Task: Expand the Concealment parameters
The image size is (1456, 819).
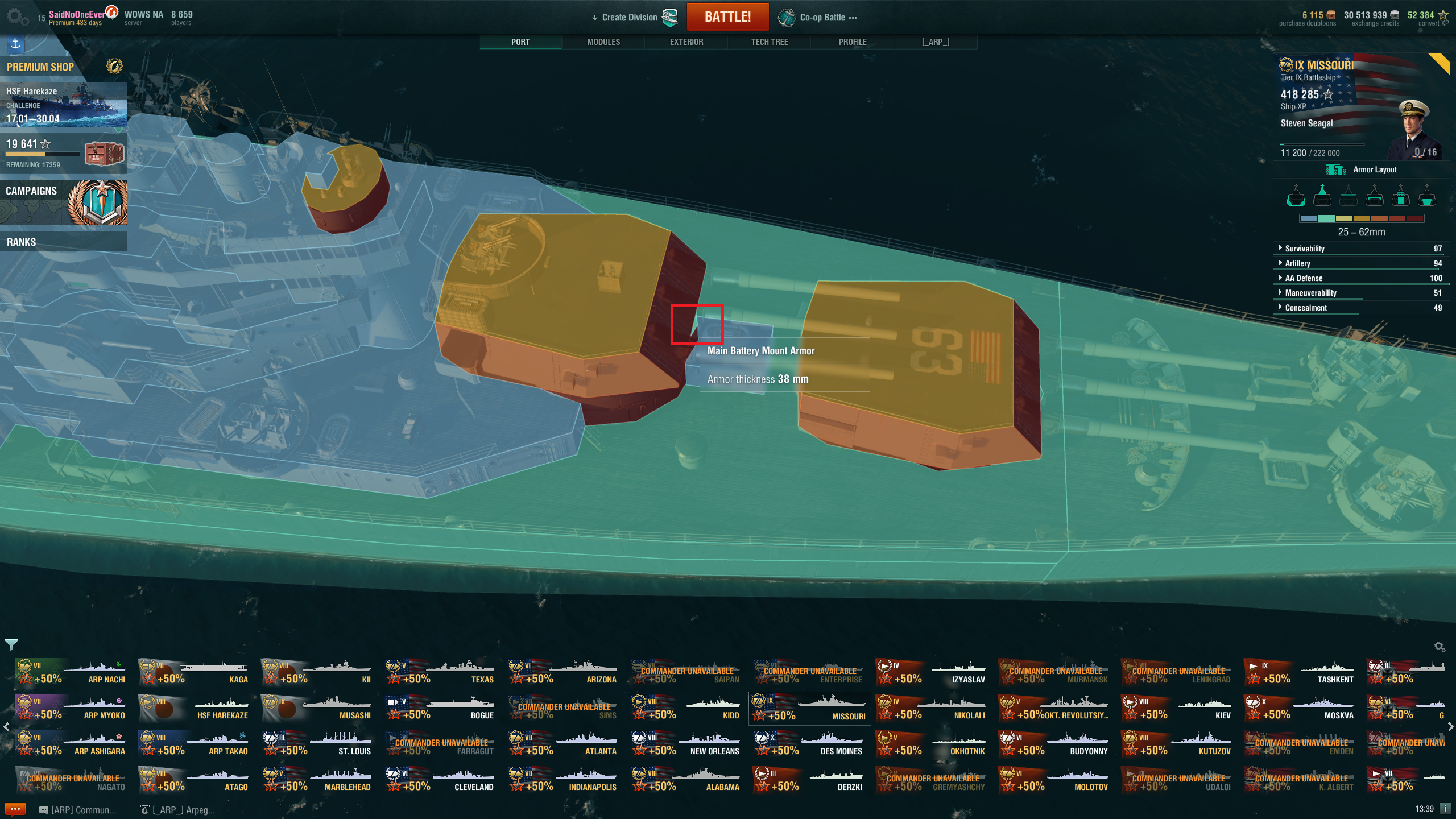Action: click(x=1360, y=308)
